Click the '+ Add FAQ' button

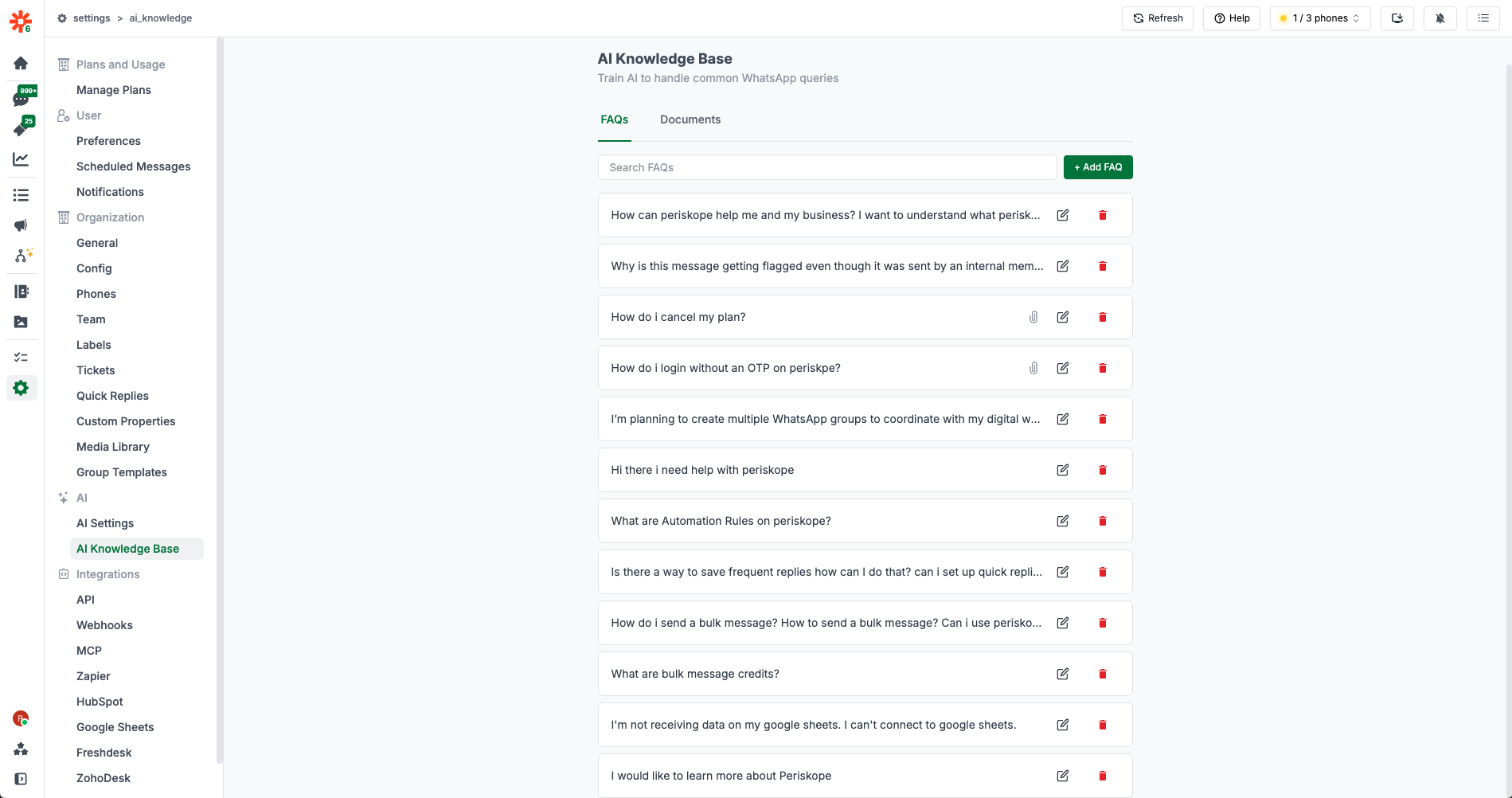[x=1097, y=167]
